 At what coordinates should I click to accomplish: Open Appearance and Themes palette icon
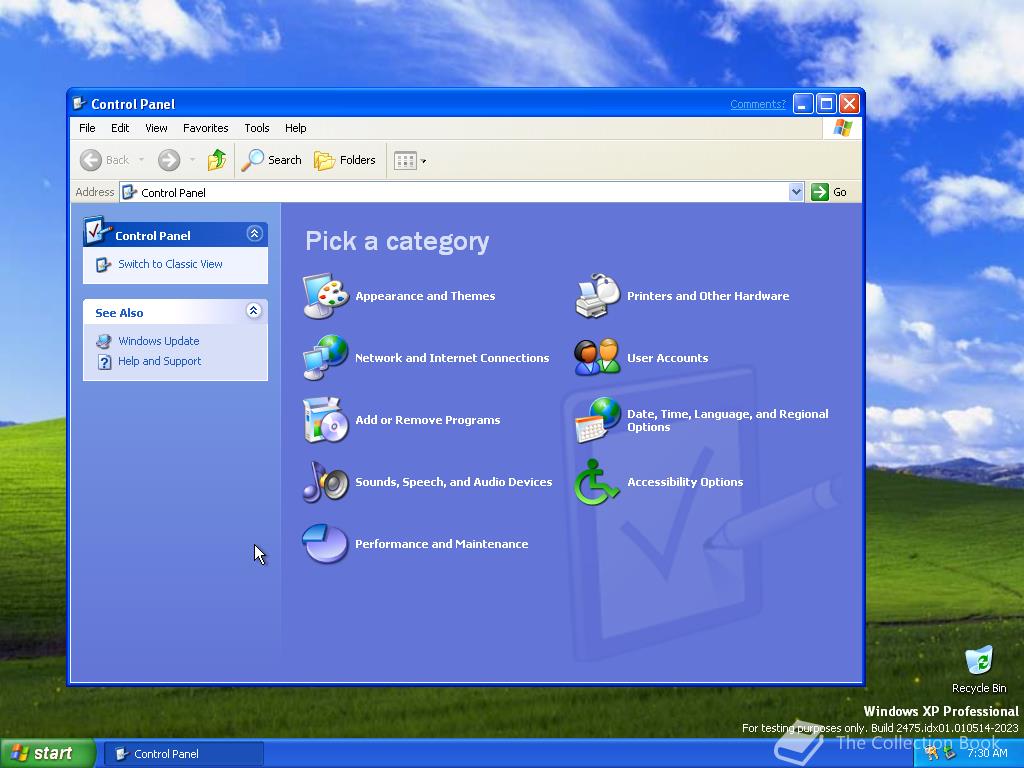[325, 296]
